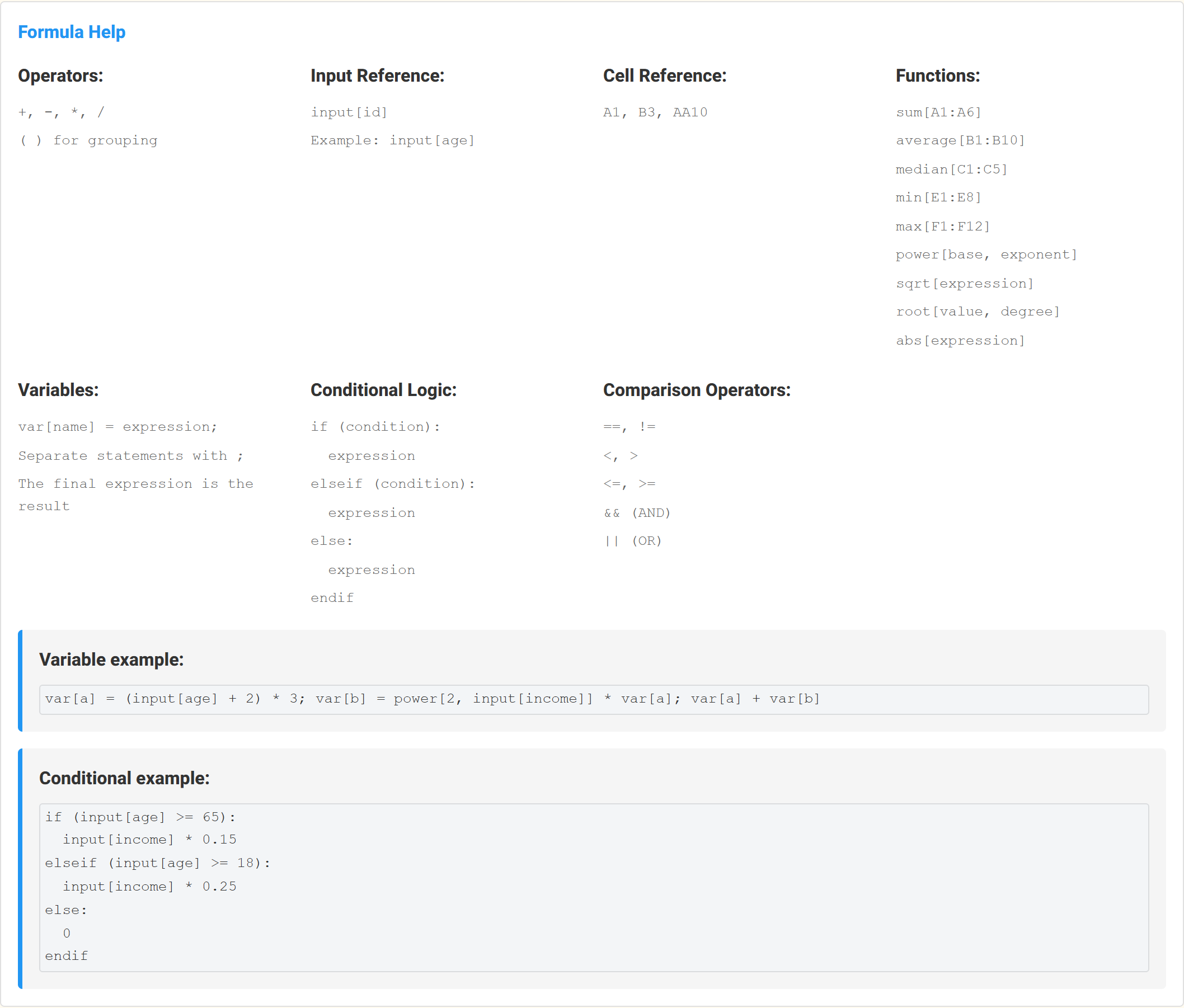Click the 'input[id]' syntax text
Screen dimensions: 1184x1008
[x=349, y=112]
